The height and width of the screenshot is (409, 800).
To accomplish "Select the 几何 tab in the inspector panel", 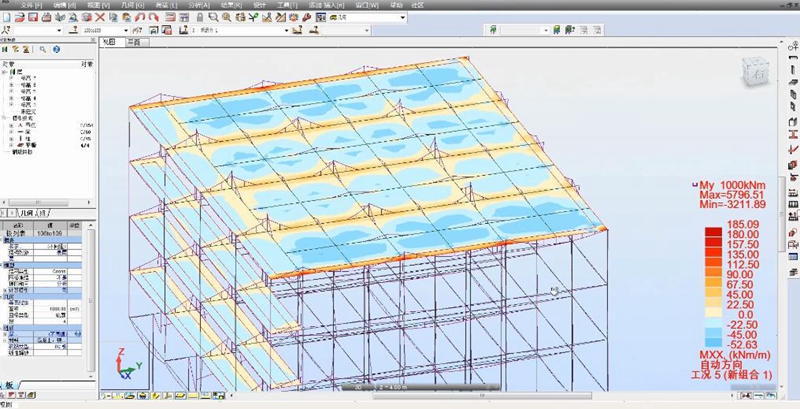I will tap(27, 213).
